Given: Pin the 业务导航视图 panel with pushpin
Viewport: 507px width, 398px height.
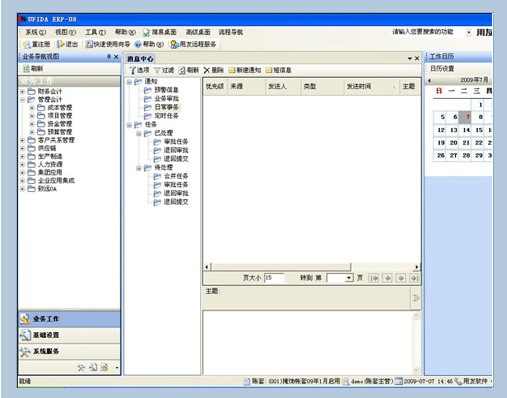Looking at the screenshot, I should (x=109, y=57).
